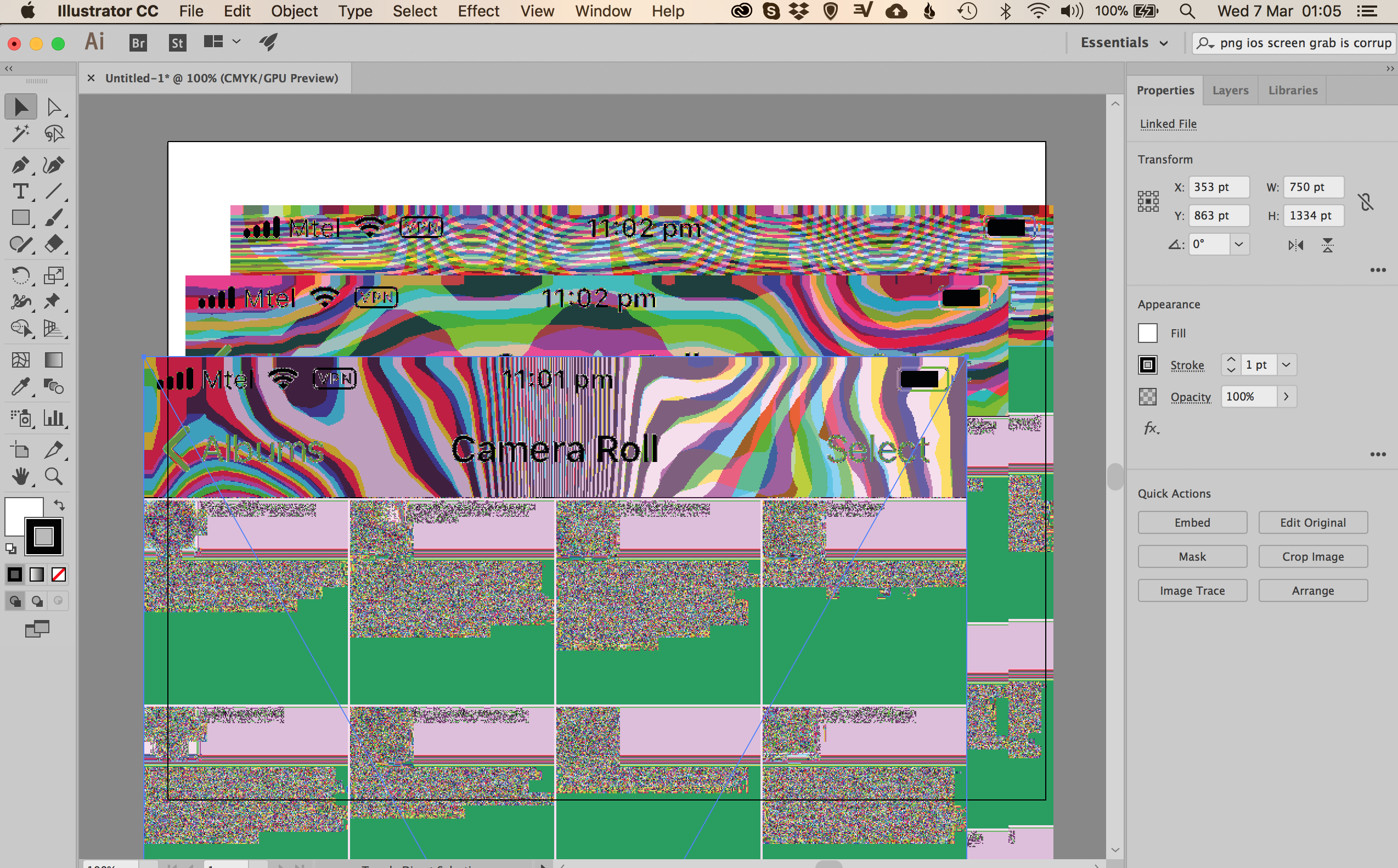Set fill mode to None
This screenshot has height=868, width=1398.
pyautogui.click(x=59, y=574)
